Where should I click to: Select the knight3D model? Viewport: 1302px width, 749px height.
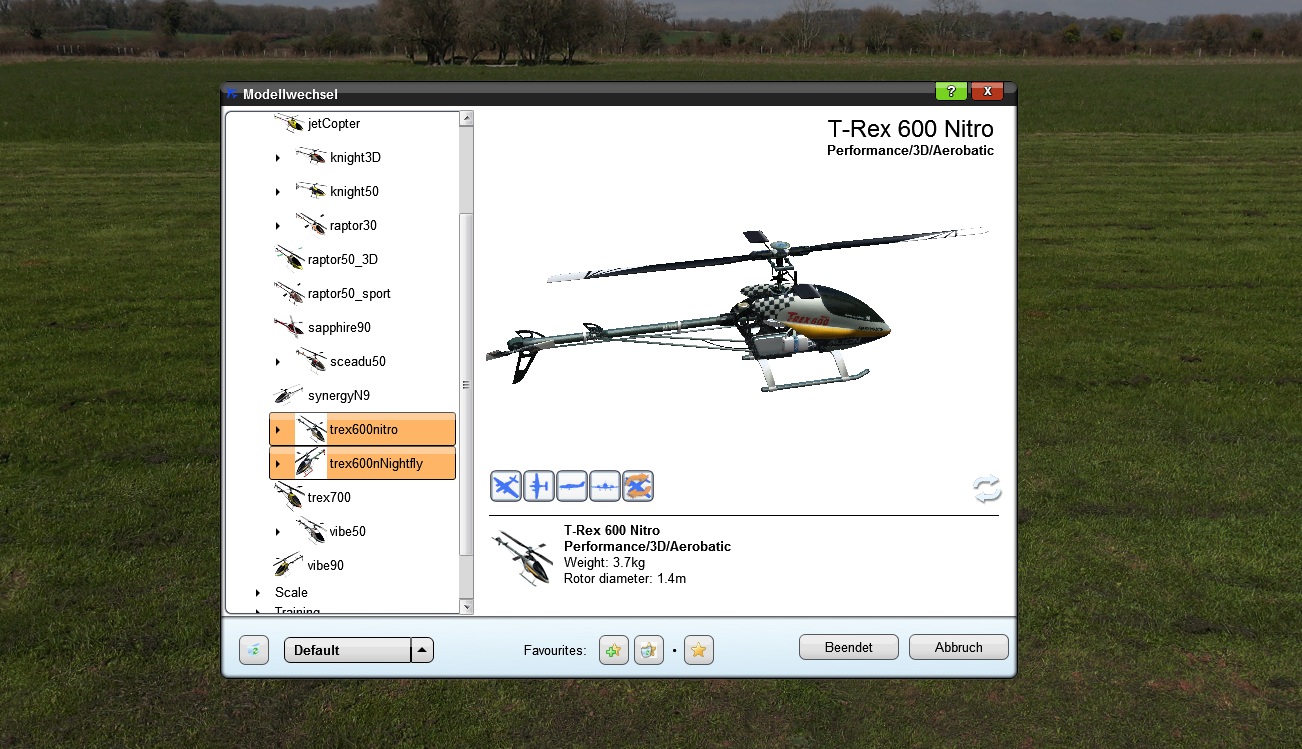355,157
